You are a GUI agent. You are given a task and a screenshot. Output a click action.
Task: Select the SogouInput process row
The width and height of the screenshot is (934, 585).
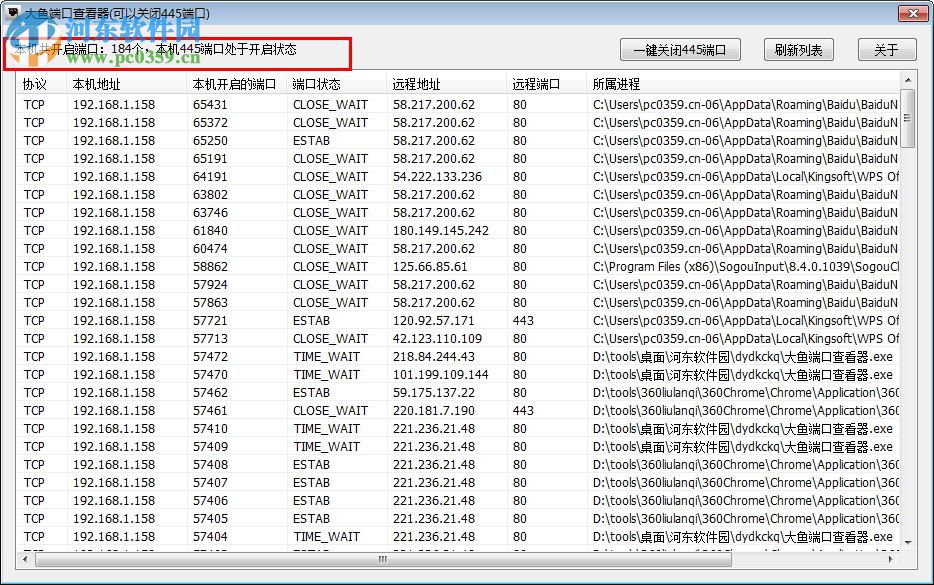[x=300, y=266]
